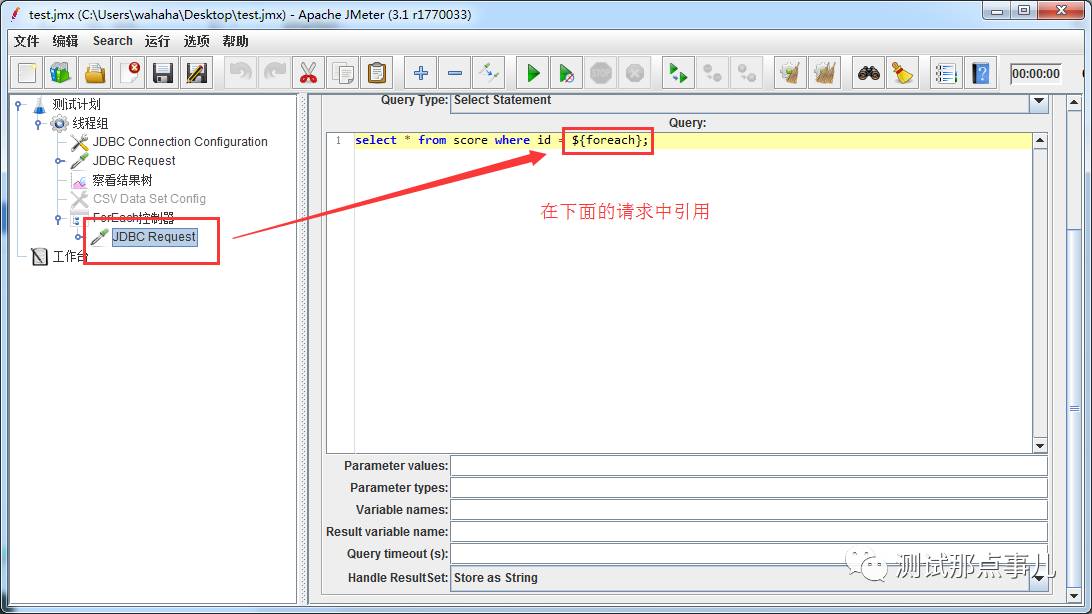Image resolution: width=1092 pixels, height=614 pixels.
Task: Click the Help question mark icon
Action: point(981,72)
